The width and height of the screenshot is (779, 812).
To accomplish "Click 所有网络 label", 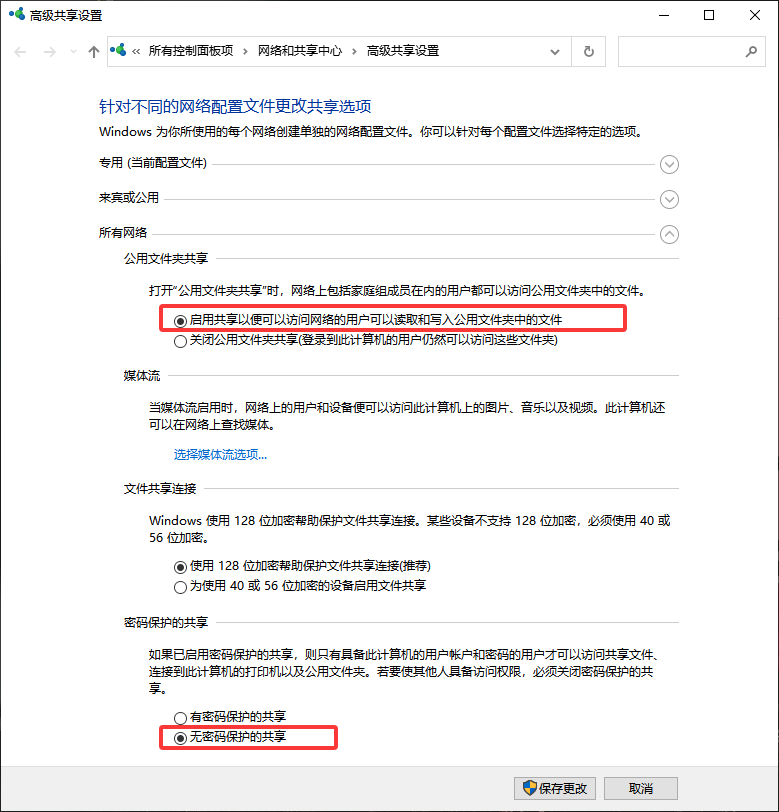I will coord(123,233).
